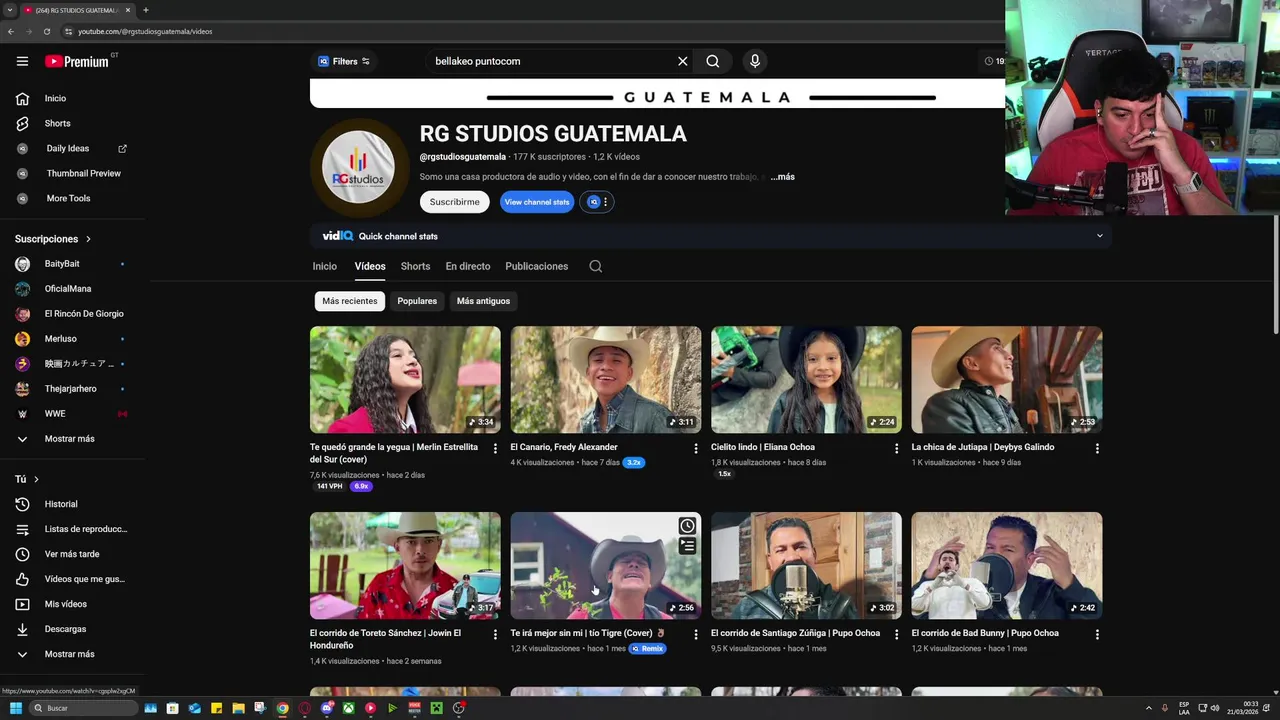1280x720 pixels.
Task: Clear the search box text
Action: coord(683,61)
